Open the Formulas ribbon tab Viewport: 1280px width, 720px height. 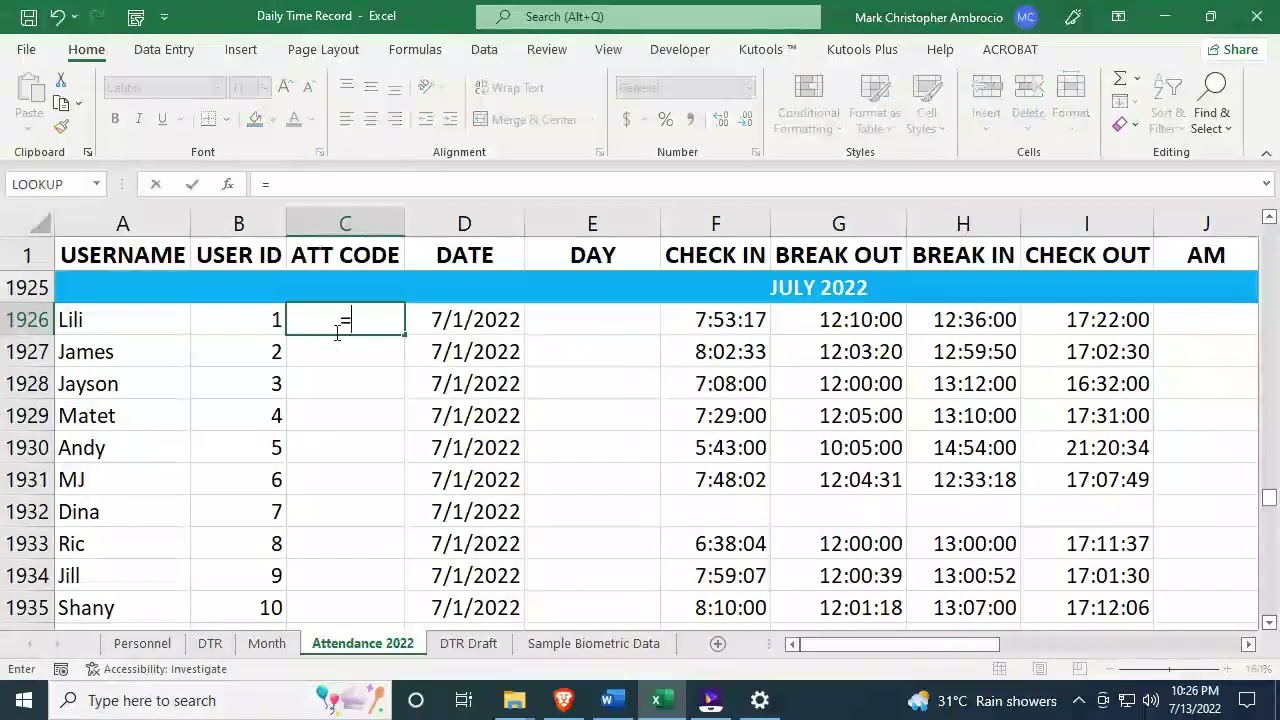coord(415,49)
